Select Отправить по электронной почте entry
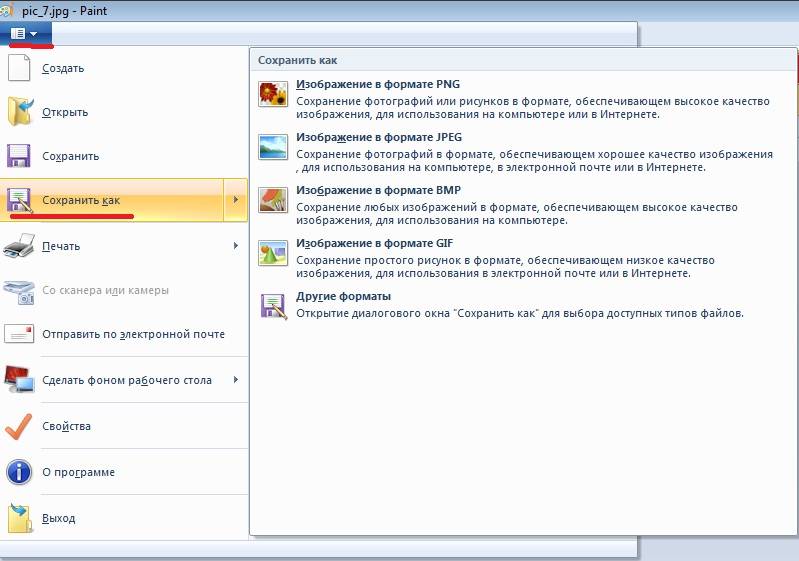 pyautogui.click(x=124, y=334)
